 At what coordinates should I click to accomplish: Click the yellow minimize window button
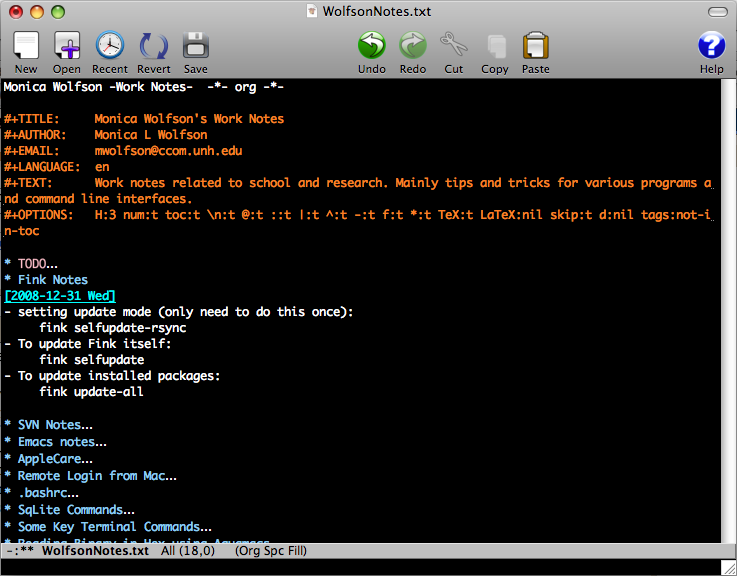point(37,12)
